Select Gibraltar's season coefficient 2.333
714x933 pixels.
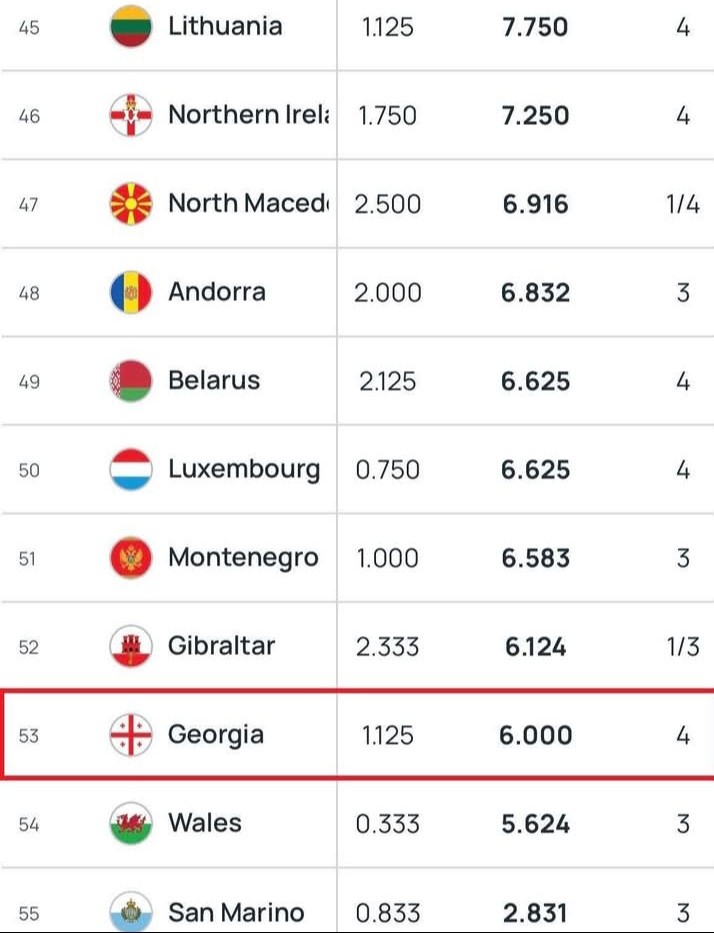tap(388, 647)
